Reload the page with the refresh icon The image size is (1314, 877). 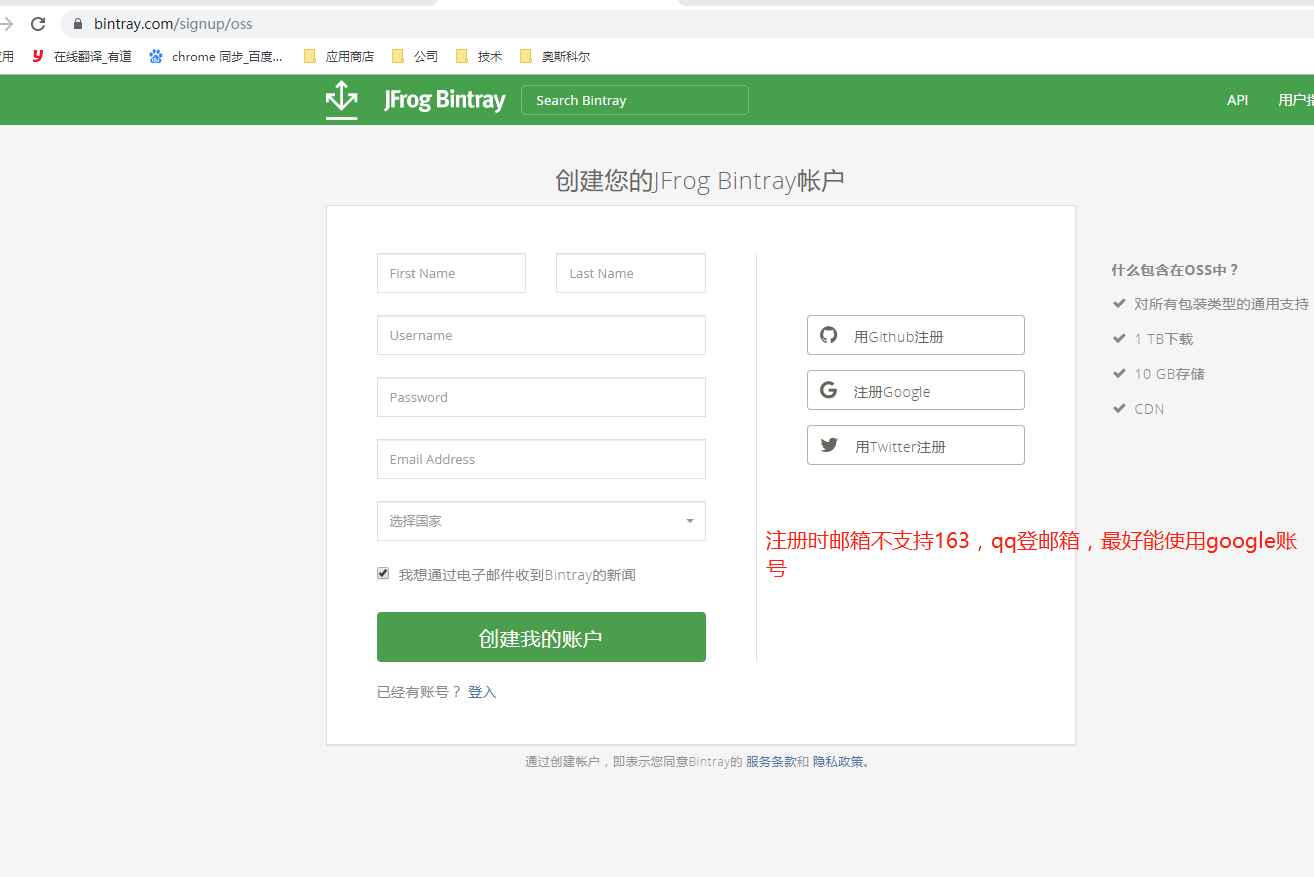[x=38, y=24]
